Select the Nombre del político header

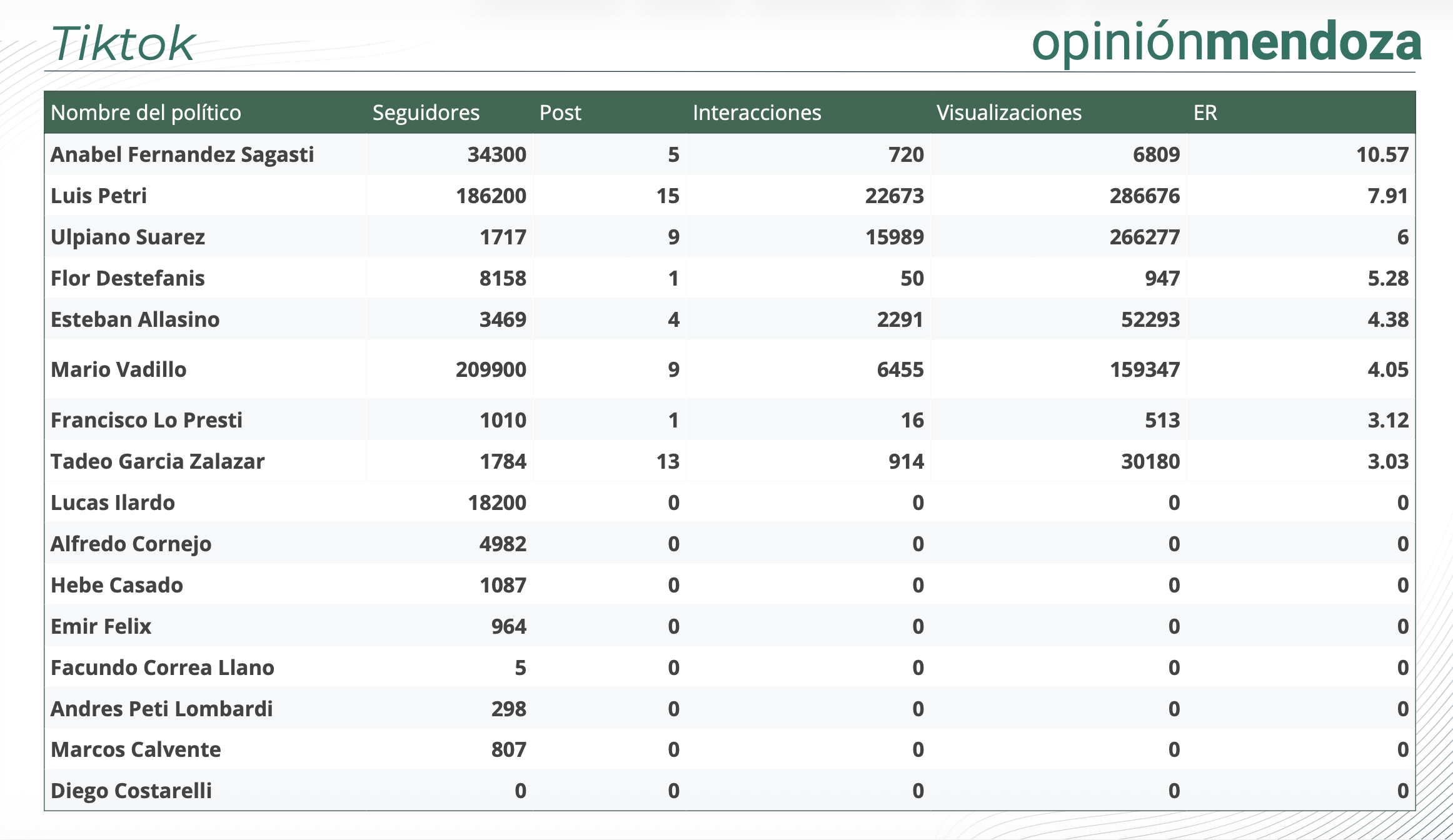click(x=146, y=112)
